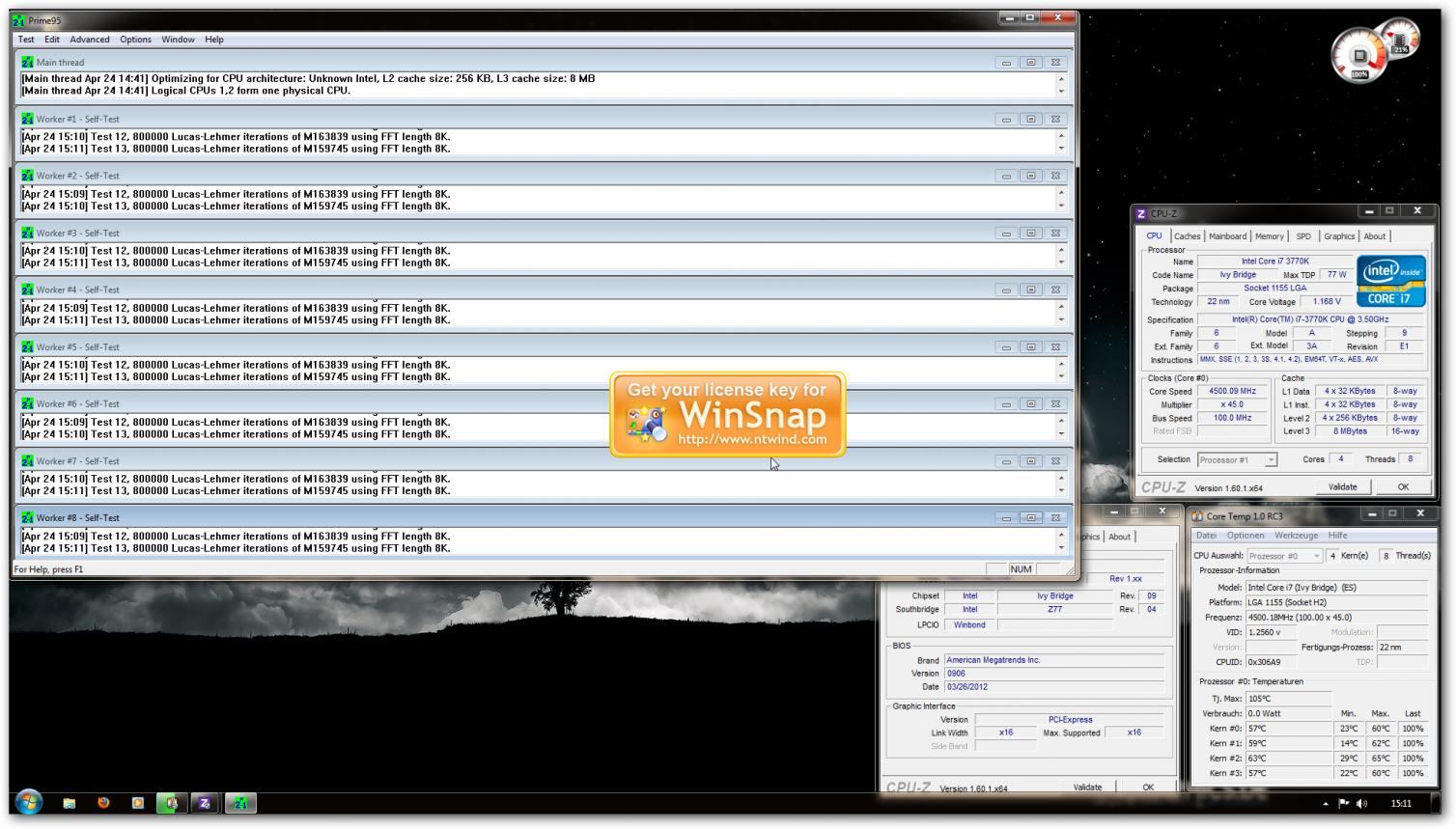Viewport: 1456px width, 829px height.
Task: Open the Optionen menu in Core Temp
Action: click(1245, 536)
